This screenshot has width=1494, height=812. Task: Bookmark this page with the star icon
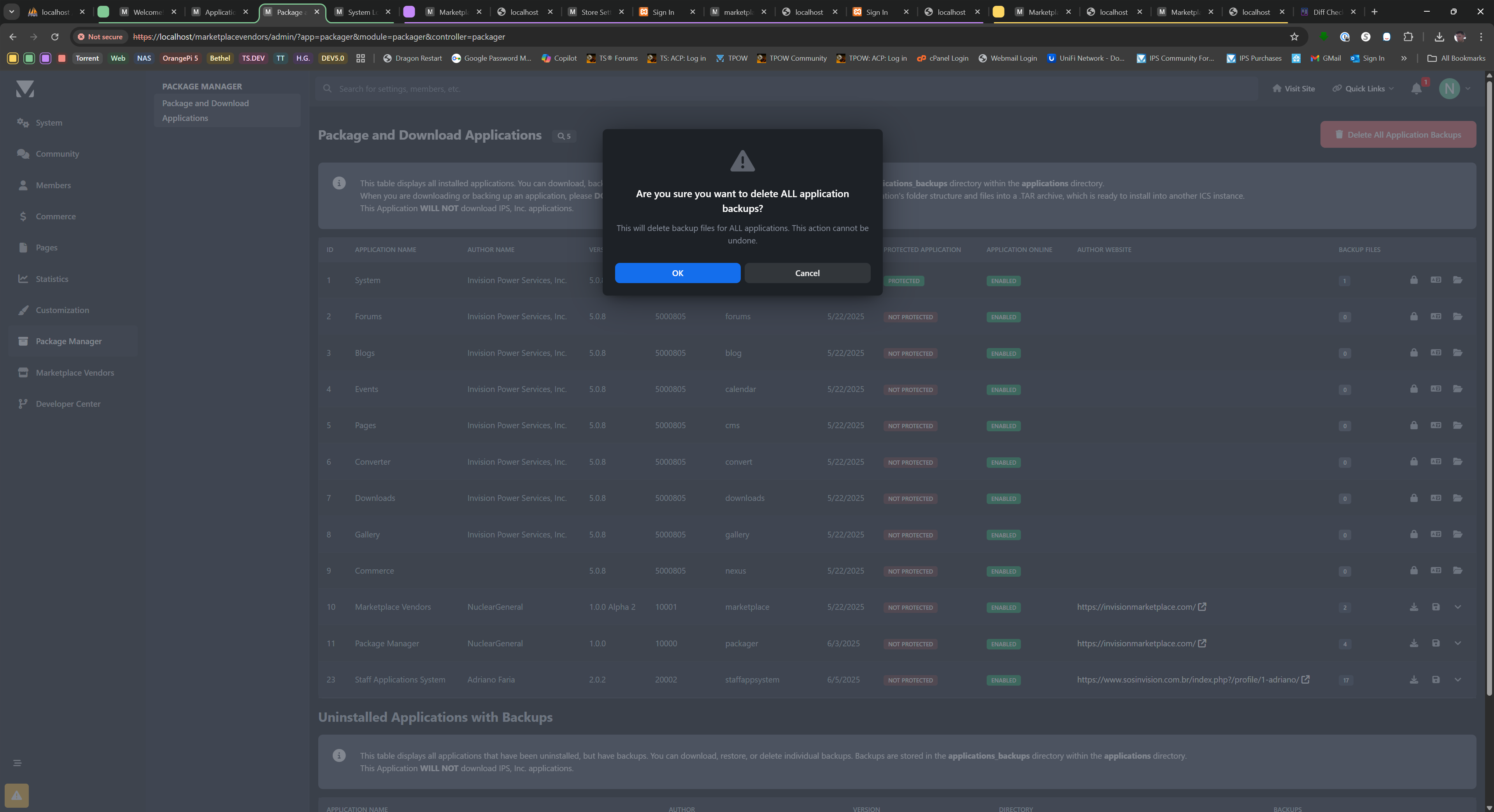tap(1294, 37)
